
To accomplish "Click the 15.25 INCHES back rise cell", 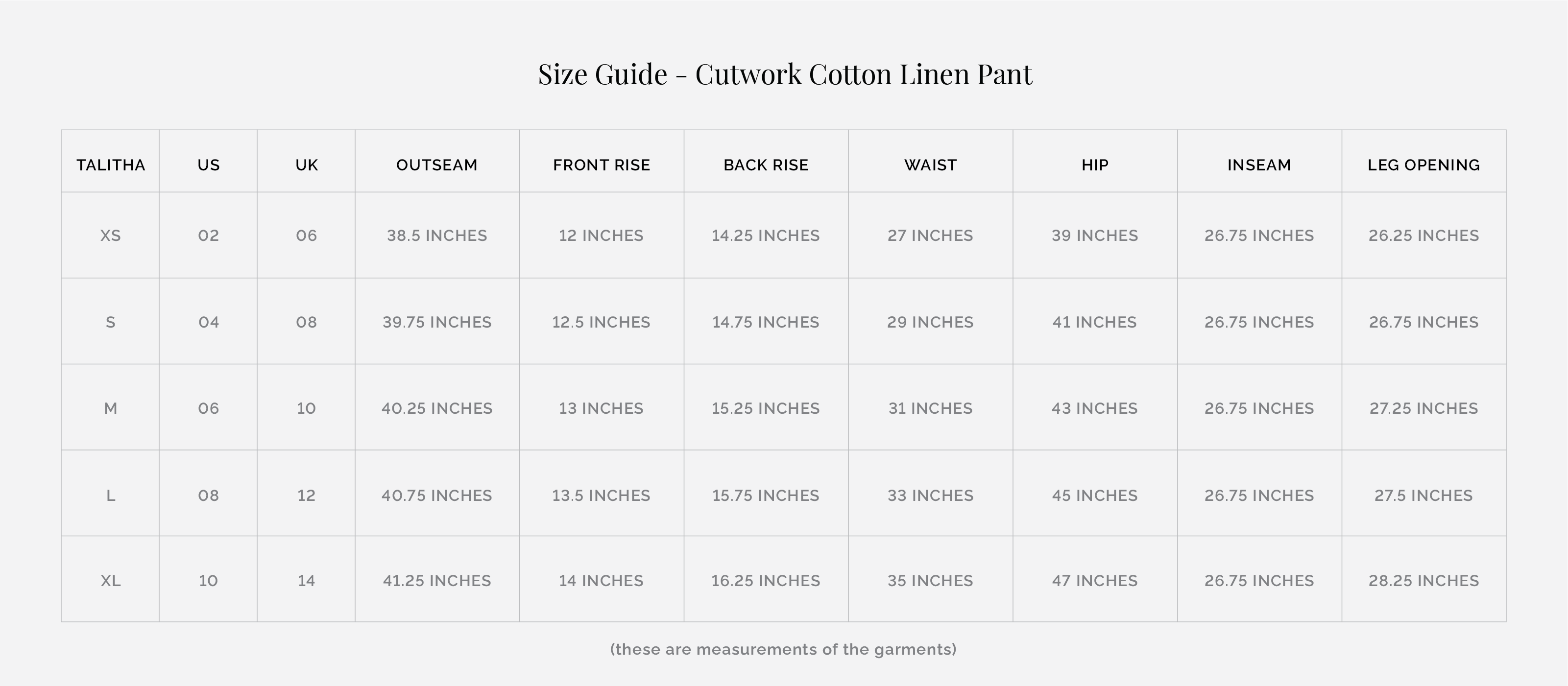I will (x=766, y=408).
